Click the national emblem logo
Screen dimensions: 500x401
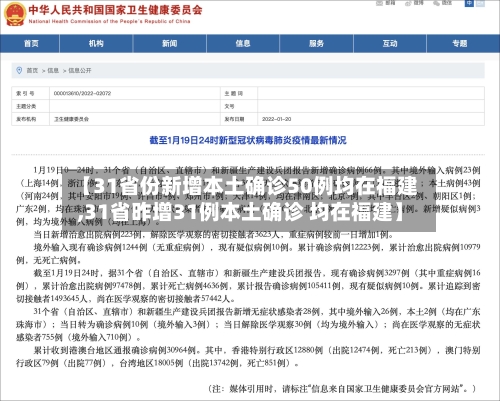click(15, 14)
